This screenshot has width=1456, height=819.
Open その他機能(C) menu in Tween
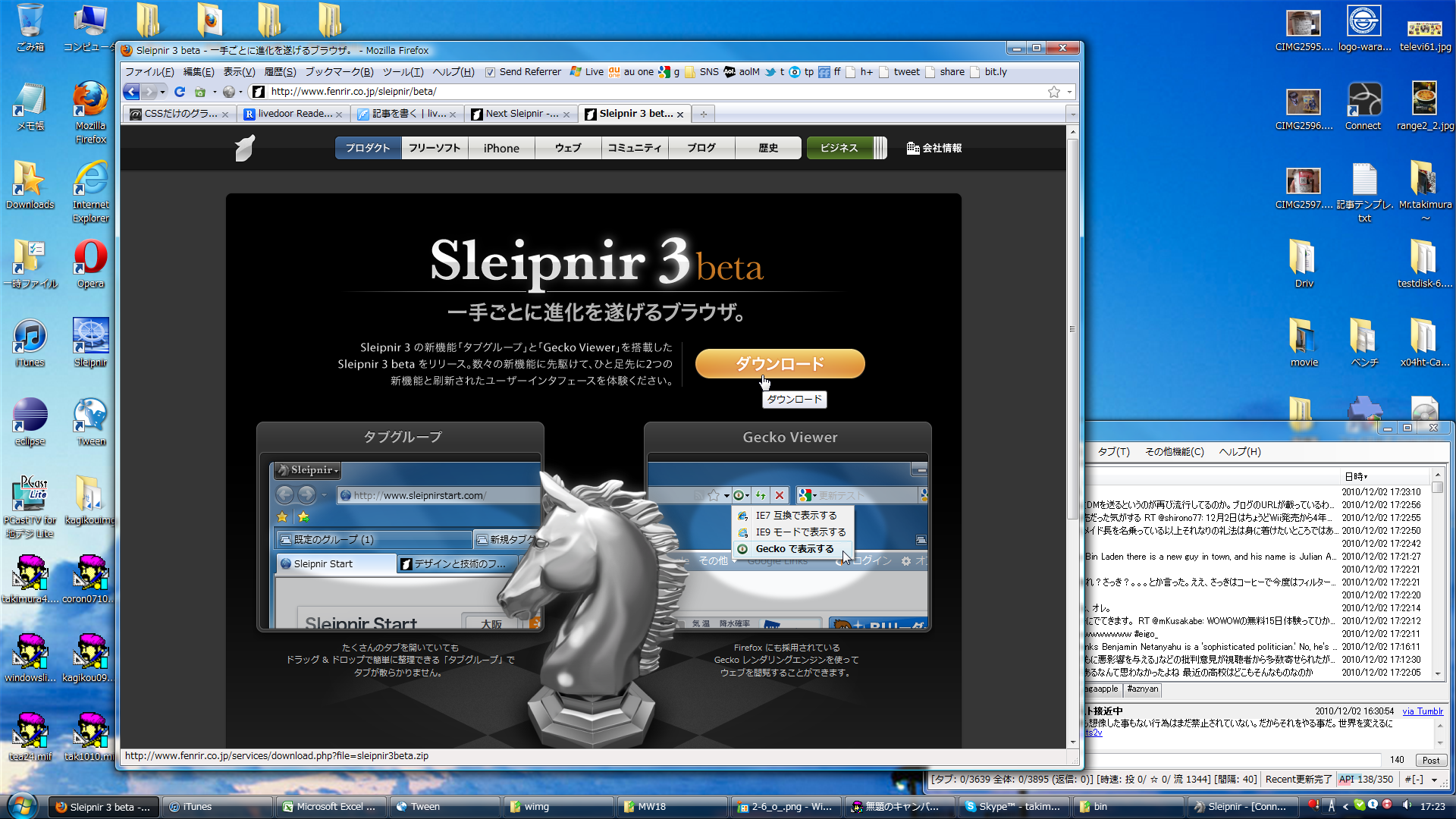point(1174,452)
